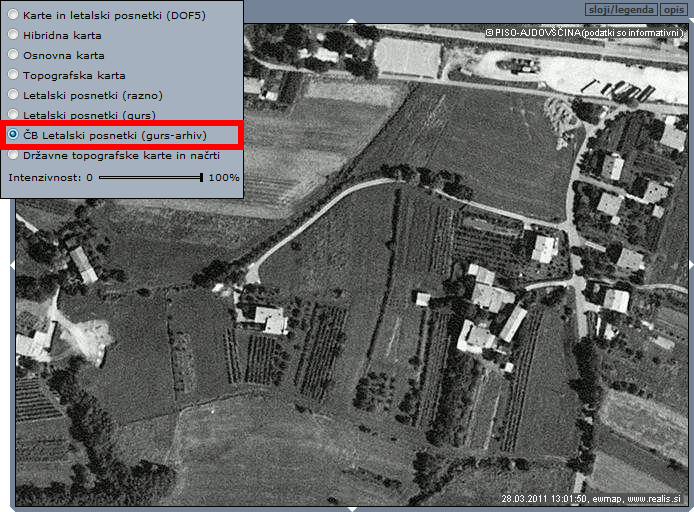Pan the map left with the left-edge arrow
The image size is (694, 512).
pyautogui.click(x=12, y=264)
